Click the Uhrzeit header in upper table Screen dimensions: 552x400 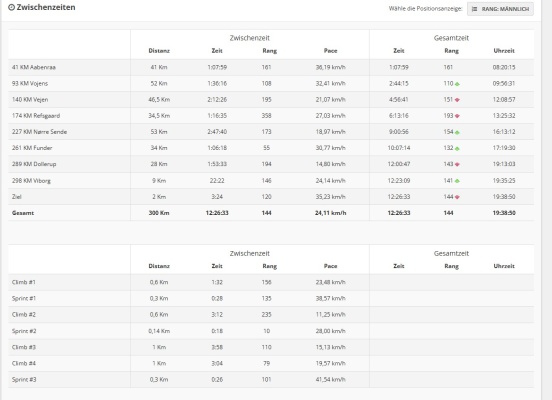tap(504, 51)
